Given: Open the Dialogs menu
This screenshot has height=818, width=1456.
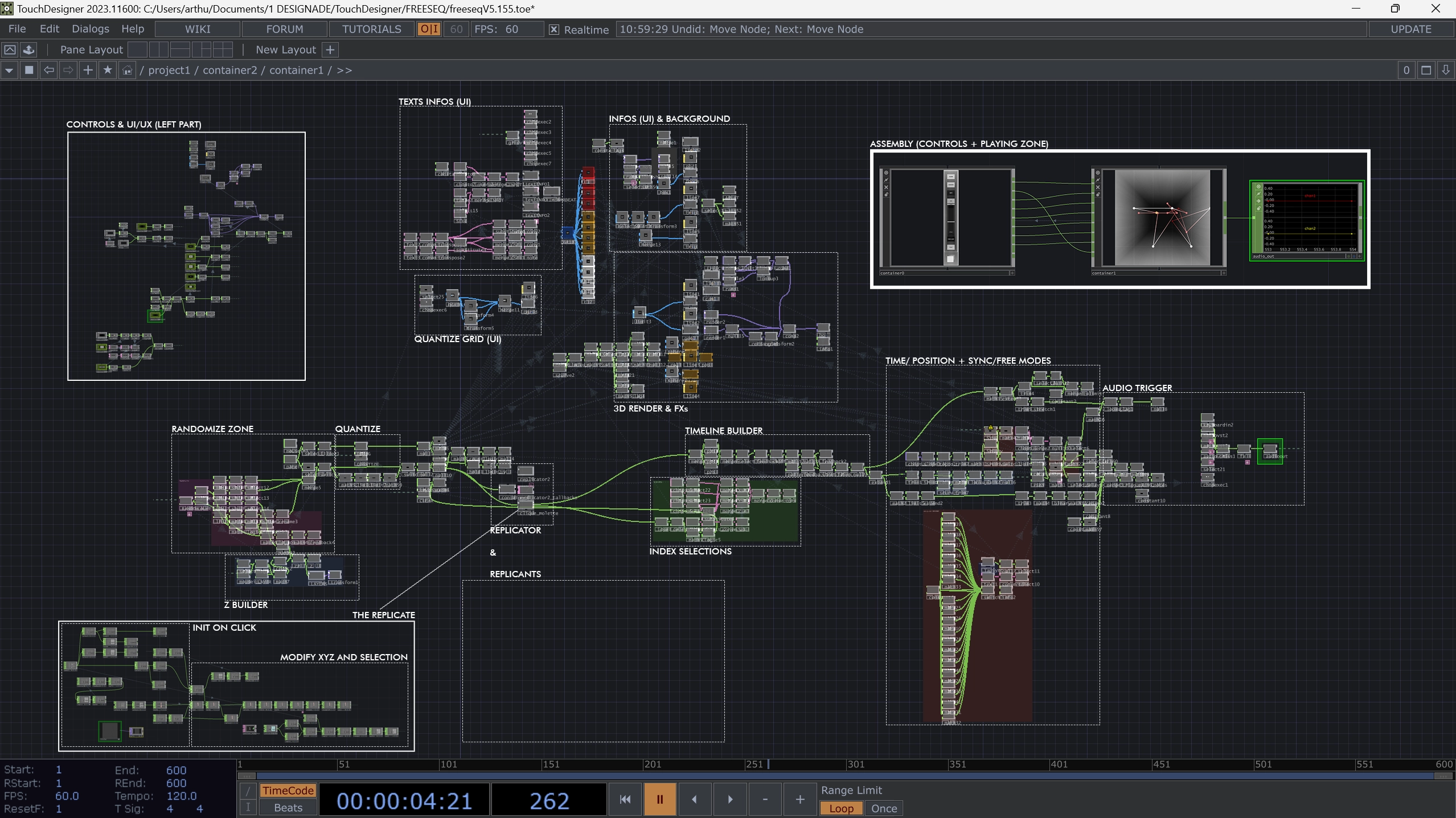Looking at the screenshot, I should 91,28.
